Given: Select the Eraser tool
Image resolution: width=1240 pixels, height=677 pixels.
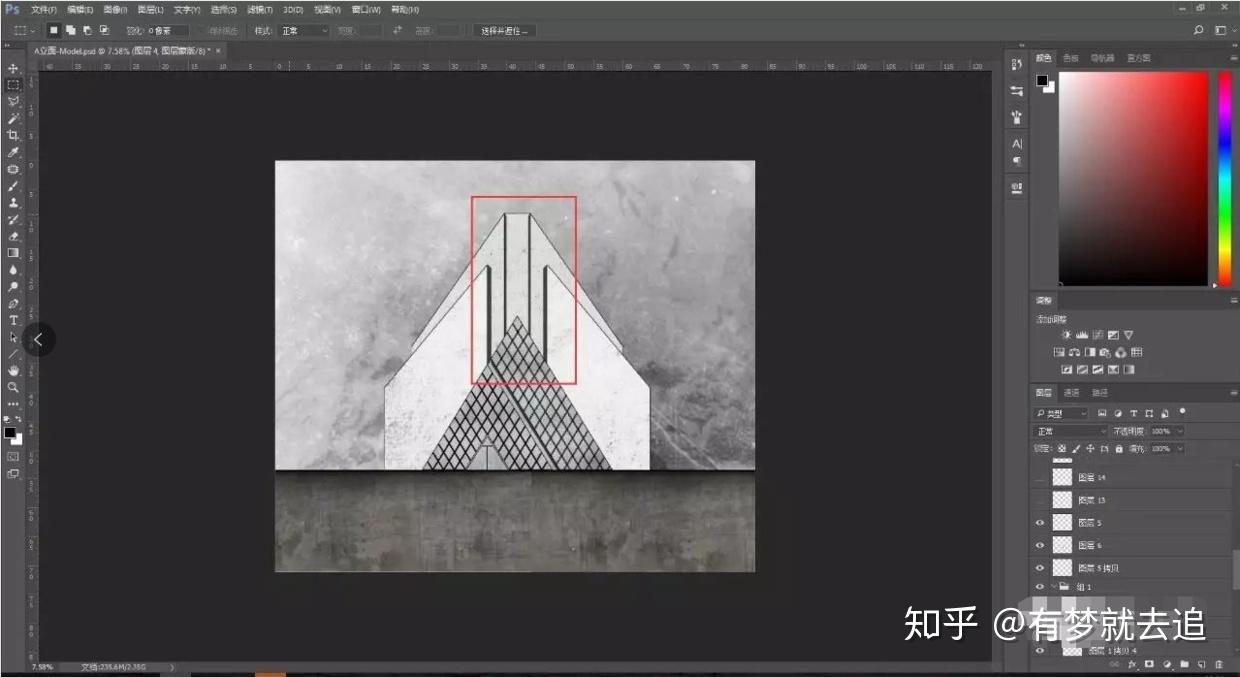Looking at the screenshot, I should (x=13, y=236).
